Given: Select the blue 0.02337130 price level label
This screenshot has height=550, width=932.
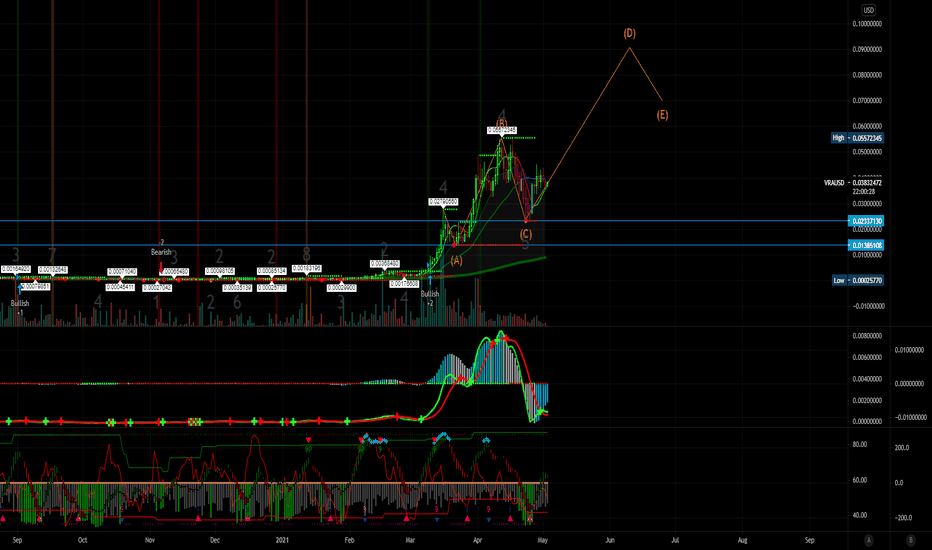Looking at the screenshot, I should [x=866, y=221].
